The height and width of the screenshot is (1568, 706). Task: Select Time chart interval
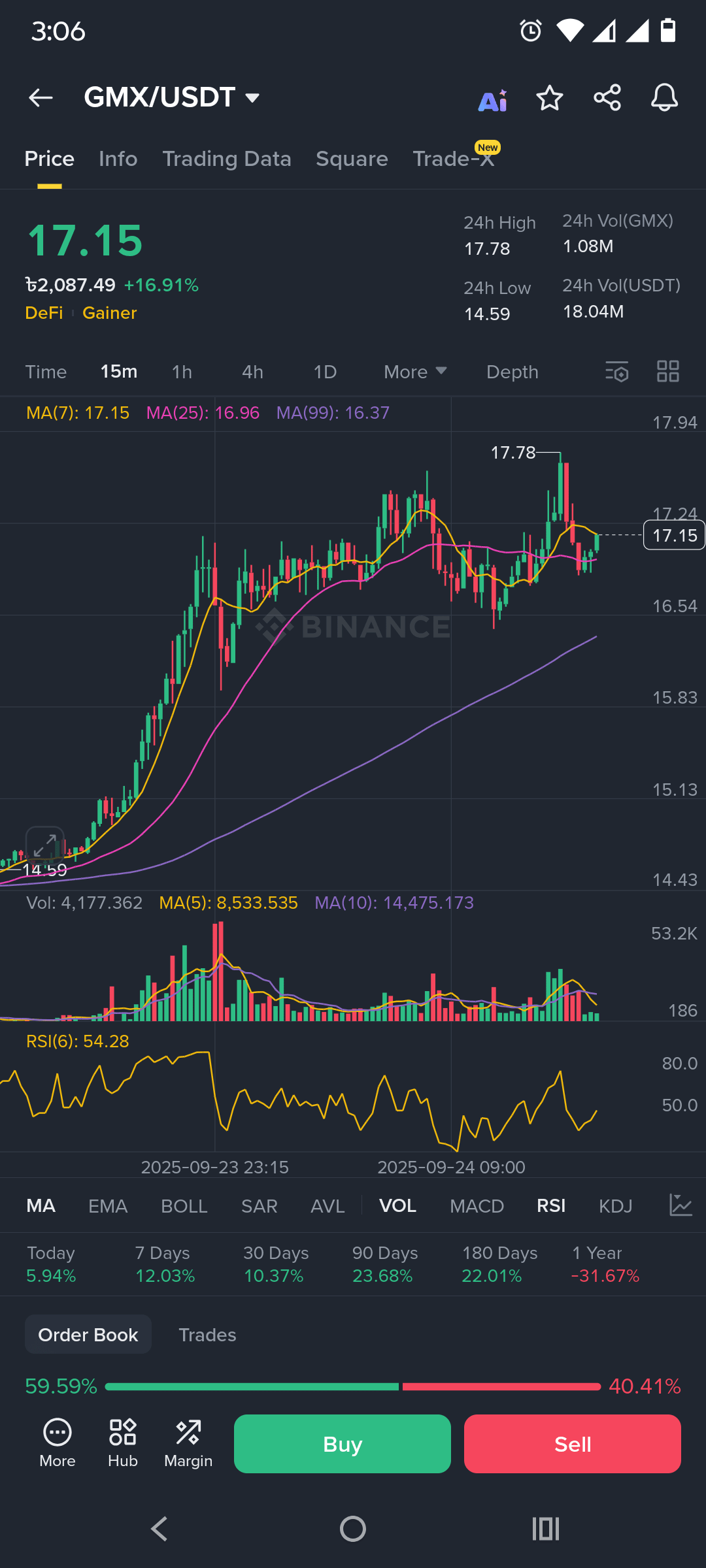pos(46,372)
